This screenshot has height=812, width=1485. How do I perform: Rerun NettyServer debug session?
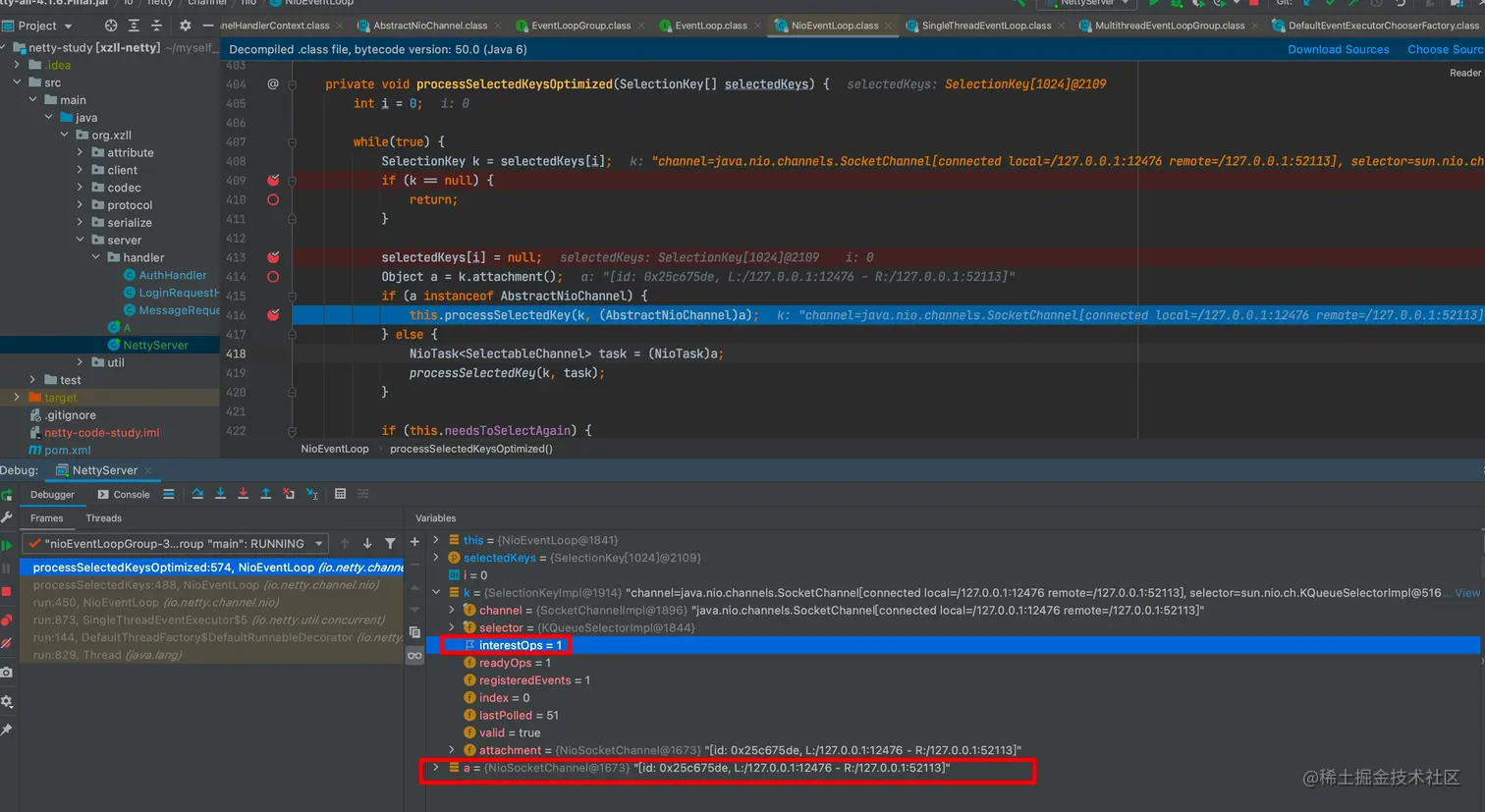(7, 496)
